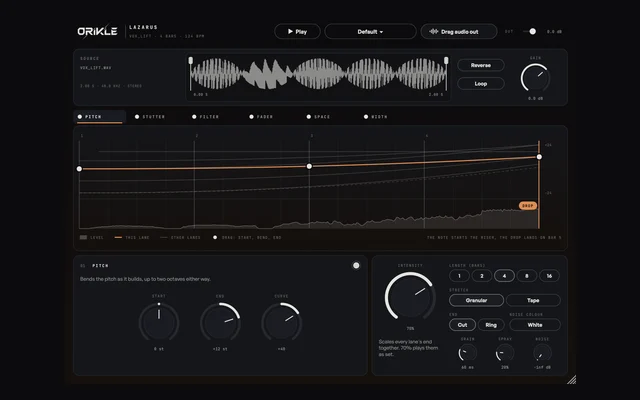This screenshot has width=640, height=400.
Task: Select Ring end mode
Action: coord(491,325)
